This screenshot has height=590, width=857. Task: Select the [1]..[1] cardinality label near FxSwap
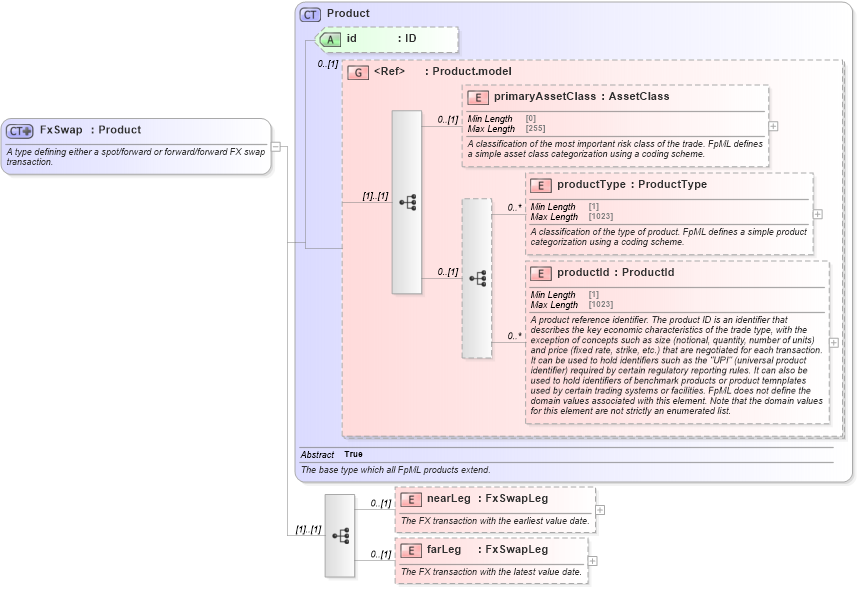(306, 527)
